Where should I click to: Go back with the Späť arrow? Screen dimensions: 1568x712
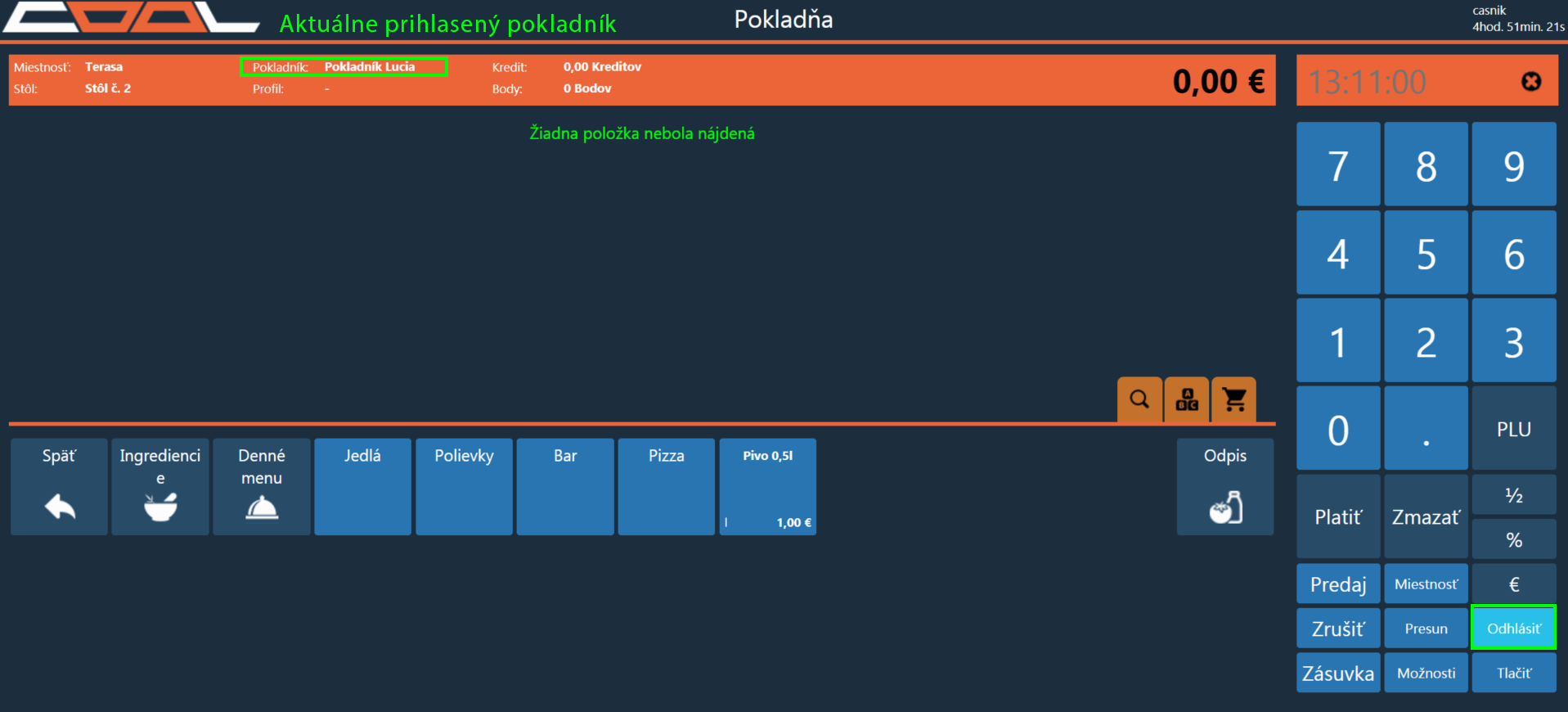(59, 487)
